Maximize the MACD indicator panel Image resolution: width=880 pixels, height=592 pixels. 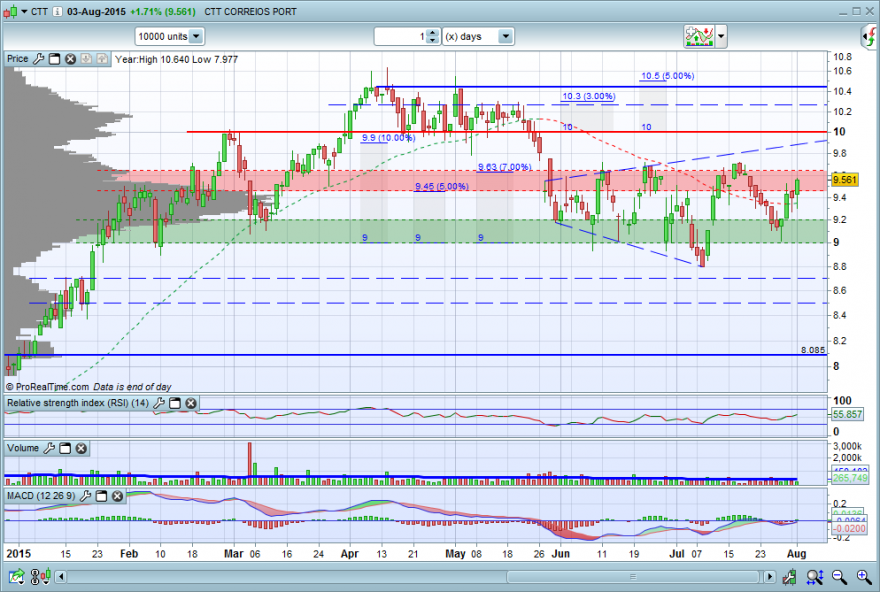(101, 496)
